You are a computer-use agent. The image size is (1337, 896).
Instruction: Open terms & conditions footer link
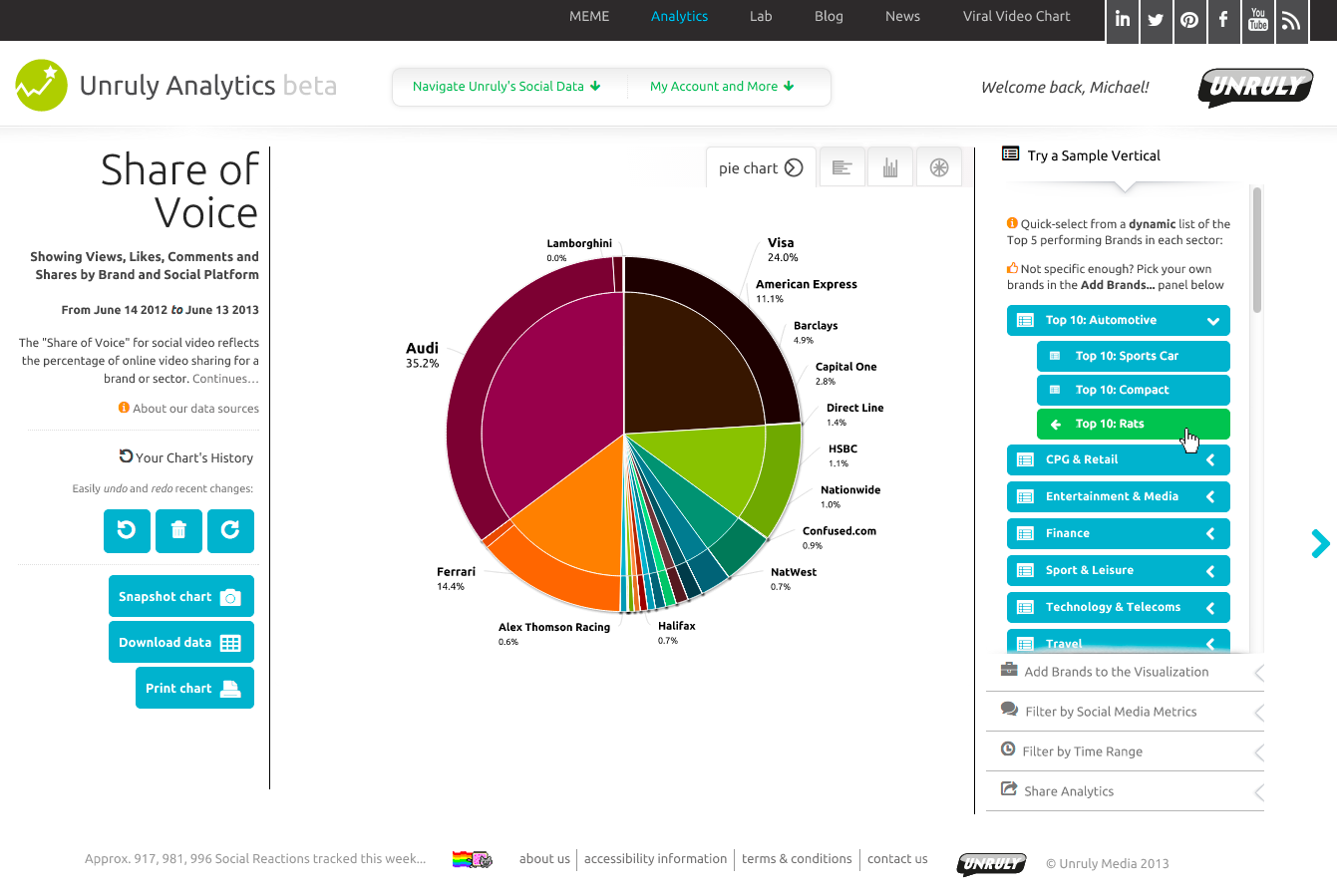pos(797,859)
